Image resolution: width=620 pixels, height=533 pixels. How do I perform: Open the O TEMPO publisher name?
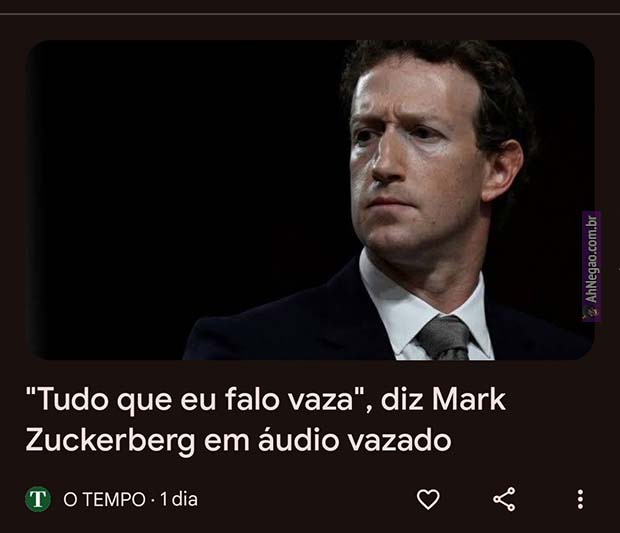tap(104, 499)
